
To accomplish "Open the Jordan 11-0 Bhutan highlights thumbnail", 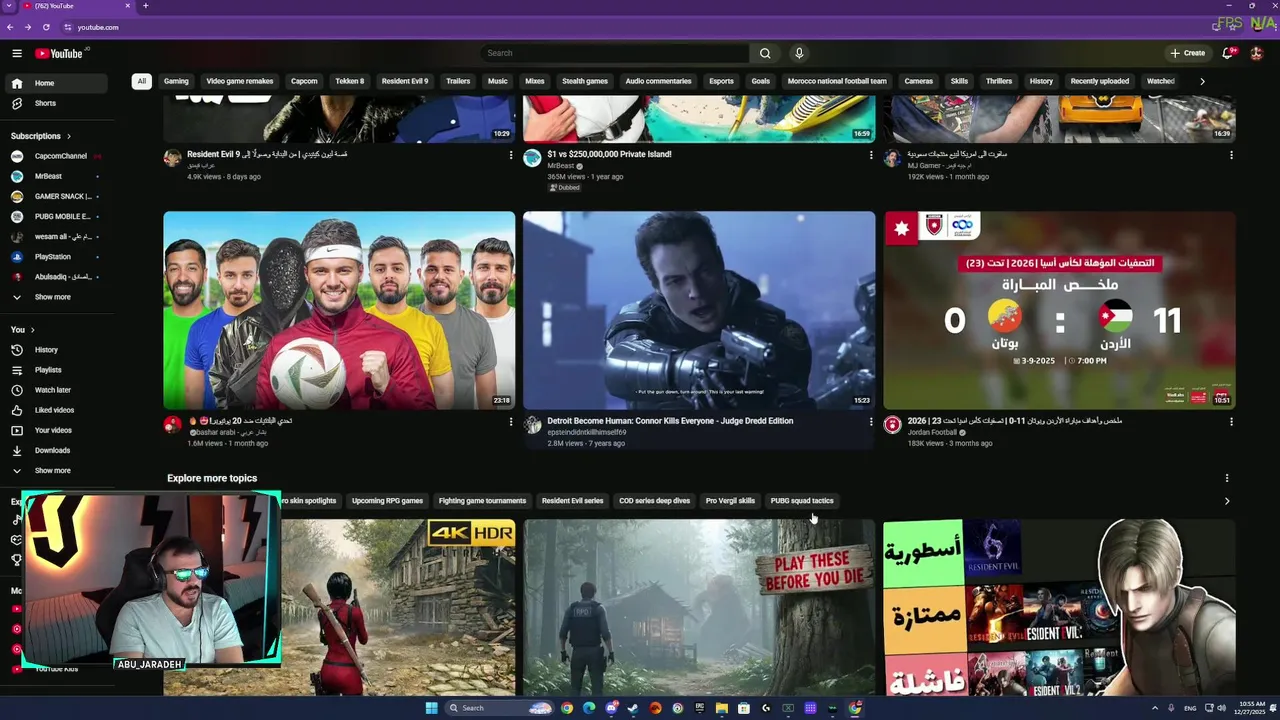I will 1059,310.
